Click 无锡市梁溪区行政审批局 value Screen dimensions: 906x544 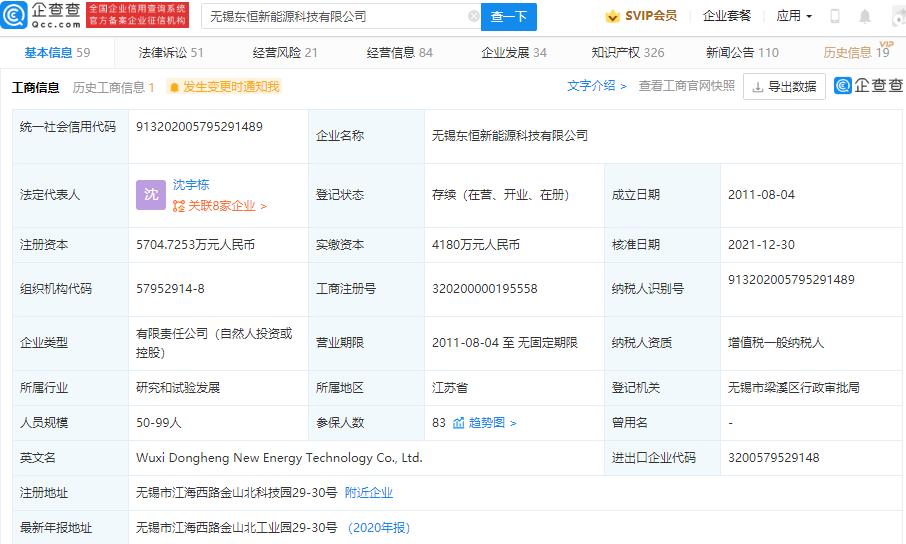click(794, 388)
